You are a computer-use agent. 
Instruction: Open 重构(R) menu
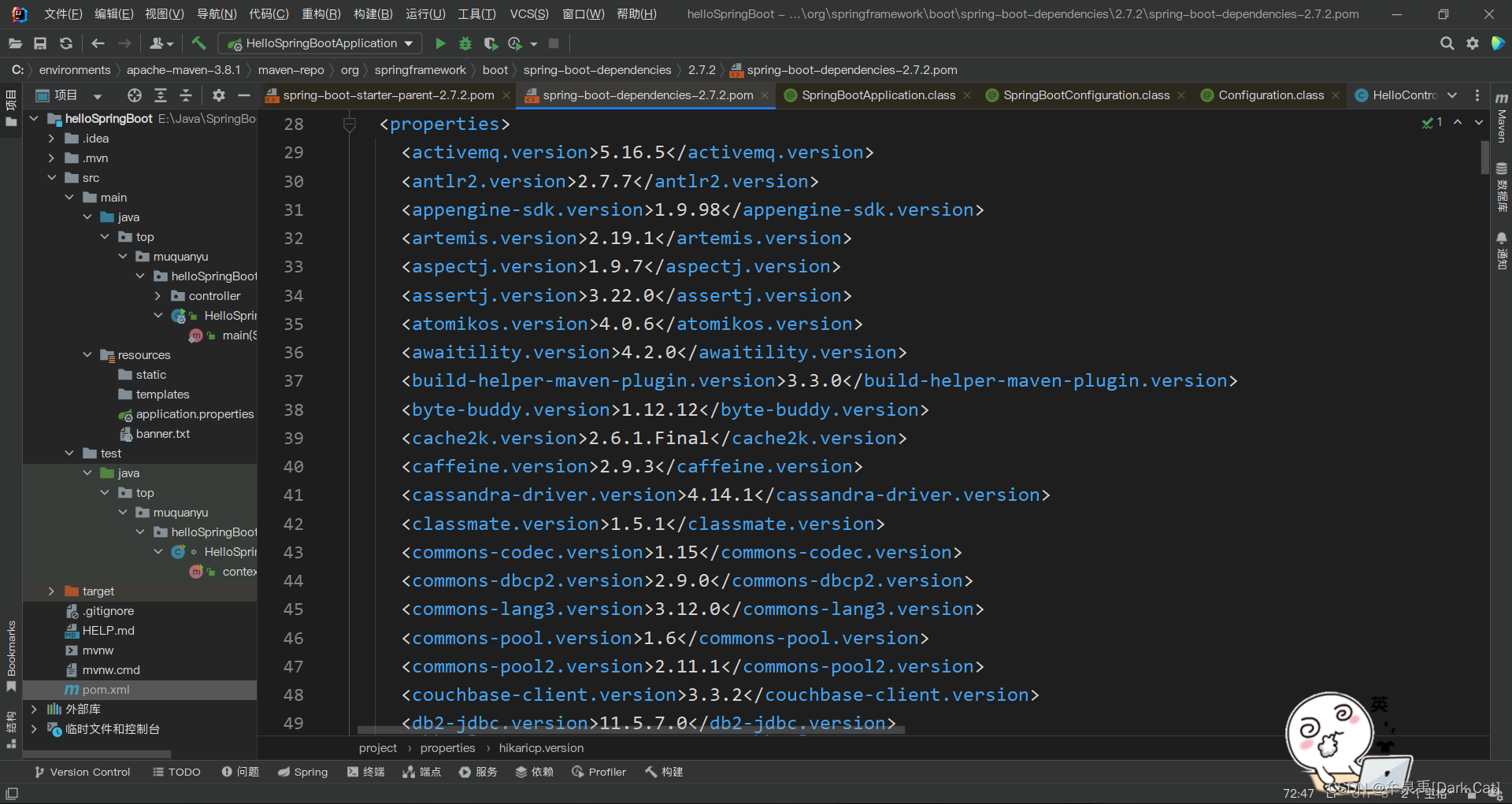tap(321, 14)
